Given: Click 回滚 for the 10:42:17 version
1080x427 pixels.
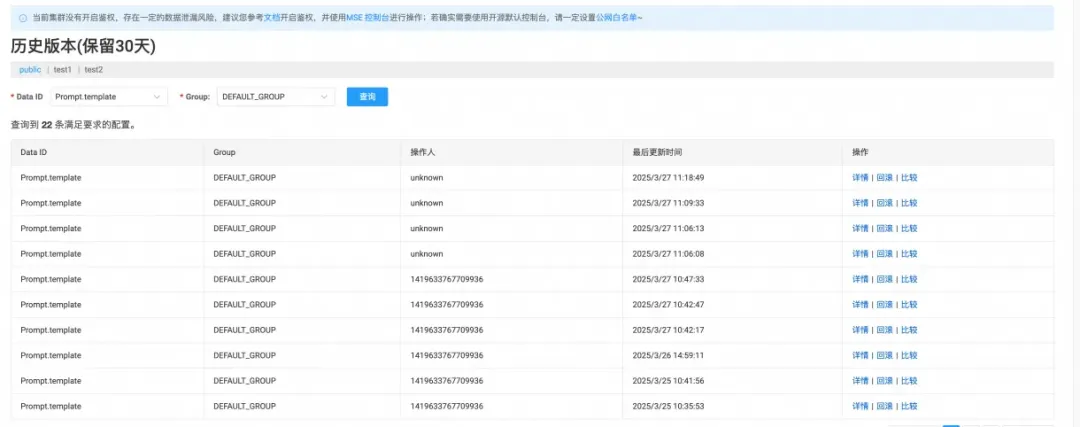Looking at the screenshot, I should (x=884, y=330).
